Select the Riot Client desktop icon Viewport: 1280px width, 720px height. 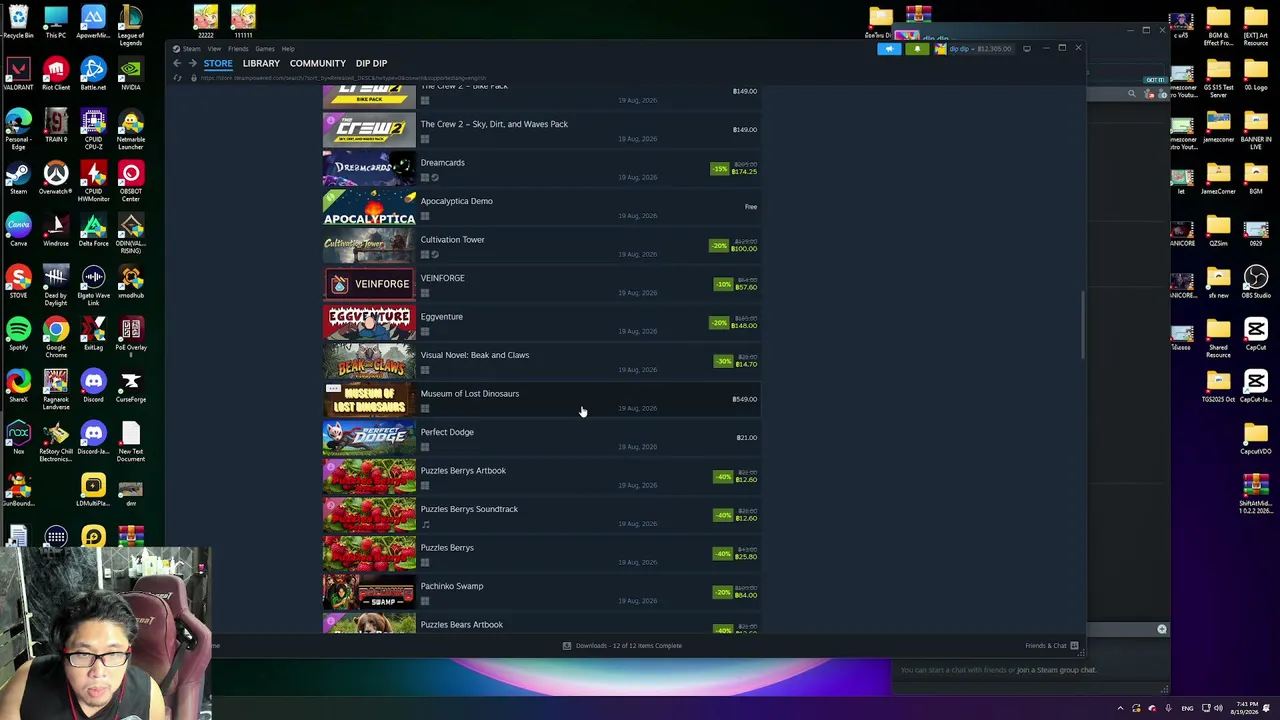tap(56, 74)
